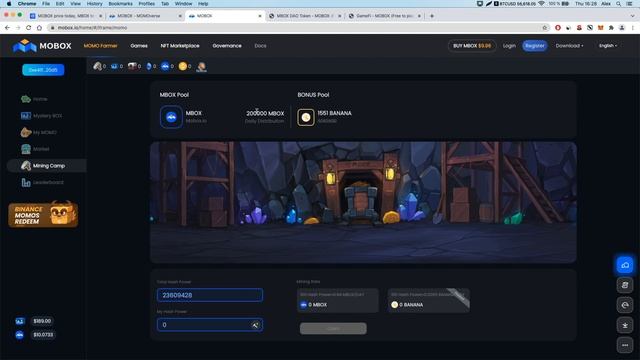Go to NFT Marketplace
The image size is (640, 360).
(x=180, y=46)
